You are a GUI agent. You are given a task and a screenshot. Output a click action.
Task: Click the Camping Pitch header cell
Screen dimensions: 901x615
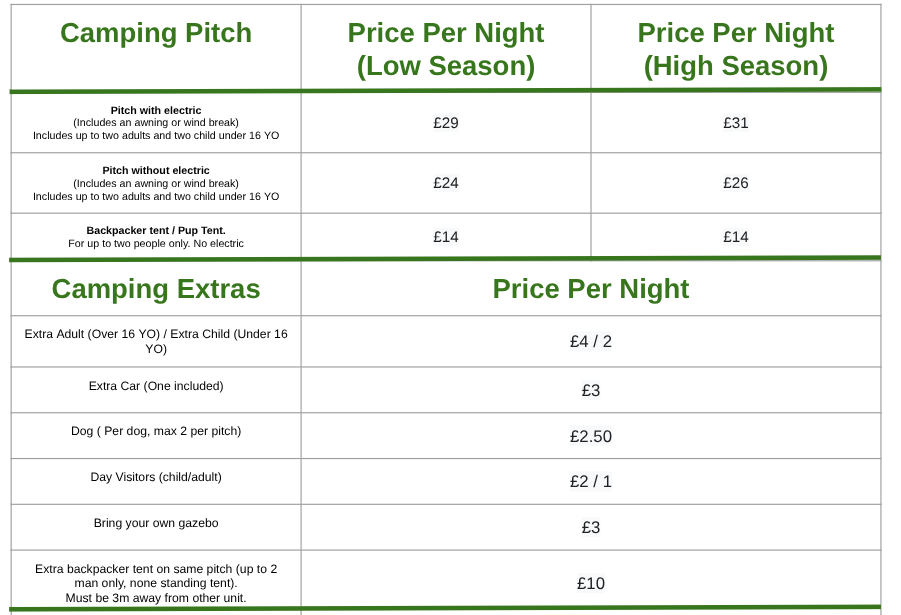pos(156,33)
